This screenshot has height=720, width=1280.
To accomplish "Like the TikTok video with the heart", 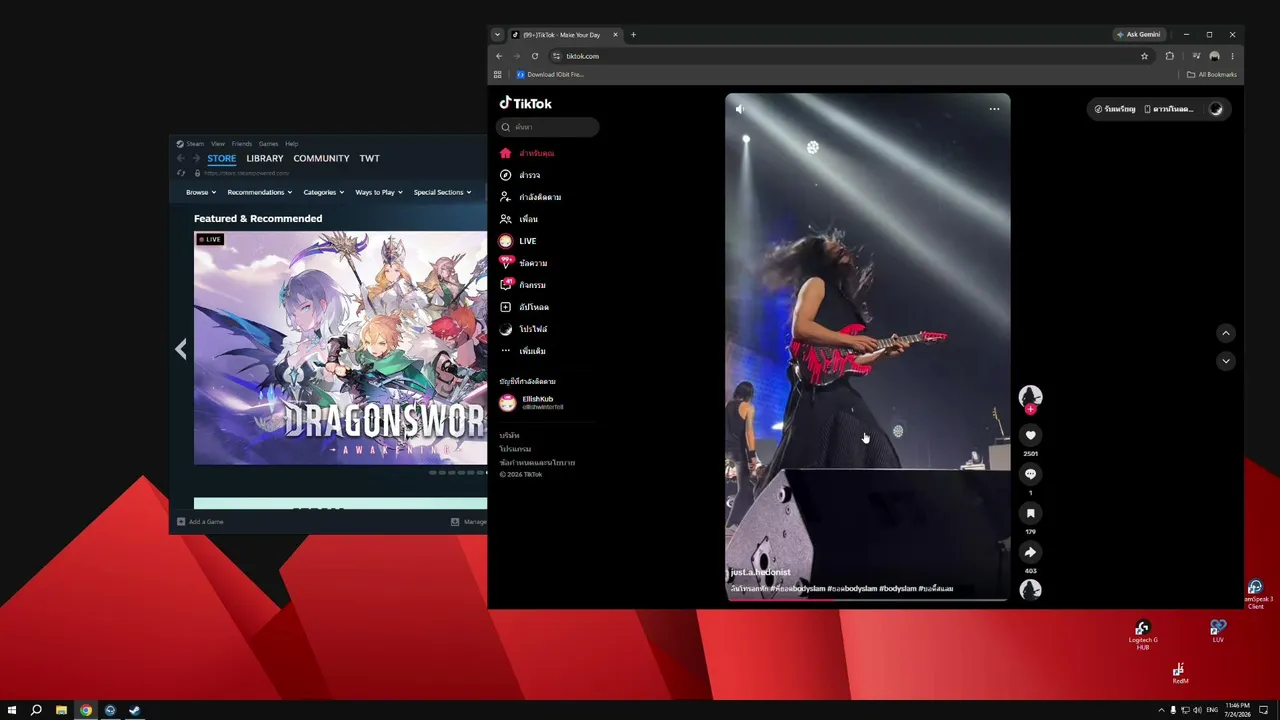I will 1030,435.
